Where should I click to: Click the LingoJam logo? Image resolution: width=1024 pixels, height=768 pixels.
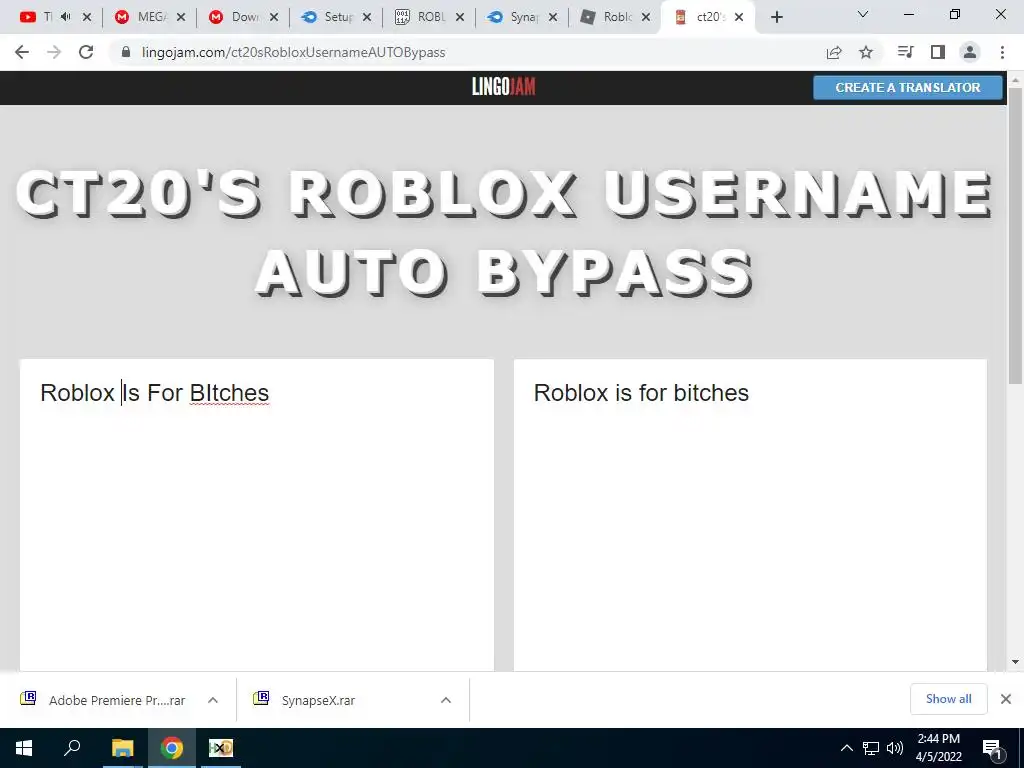click(504, 87)
